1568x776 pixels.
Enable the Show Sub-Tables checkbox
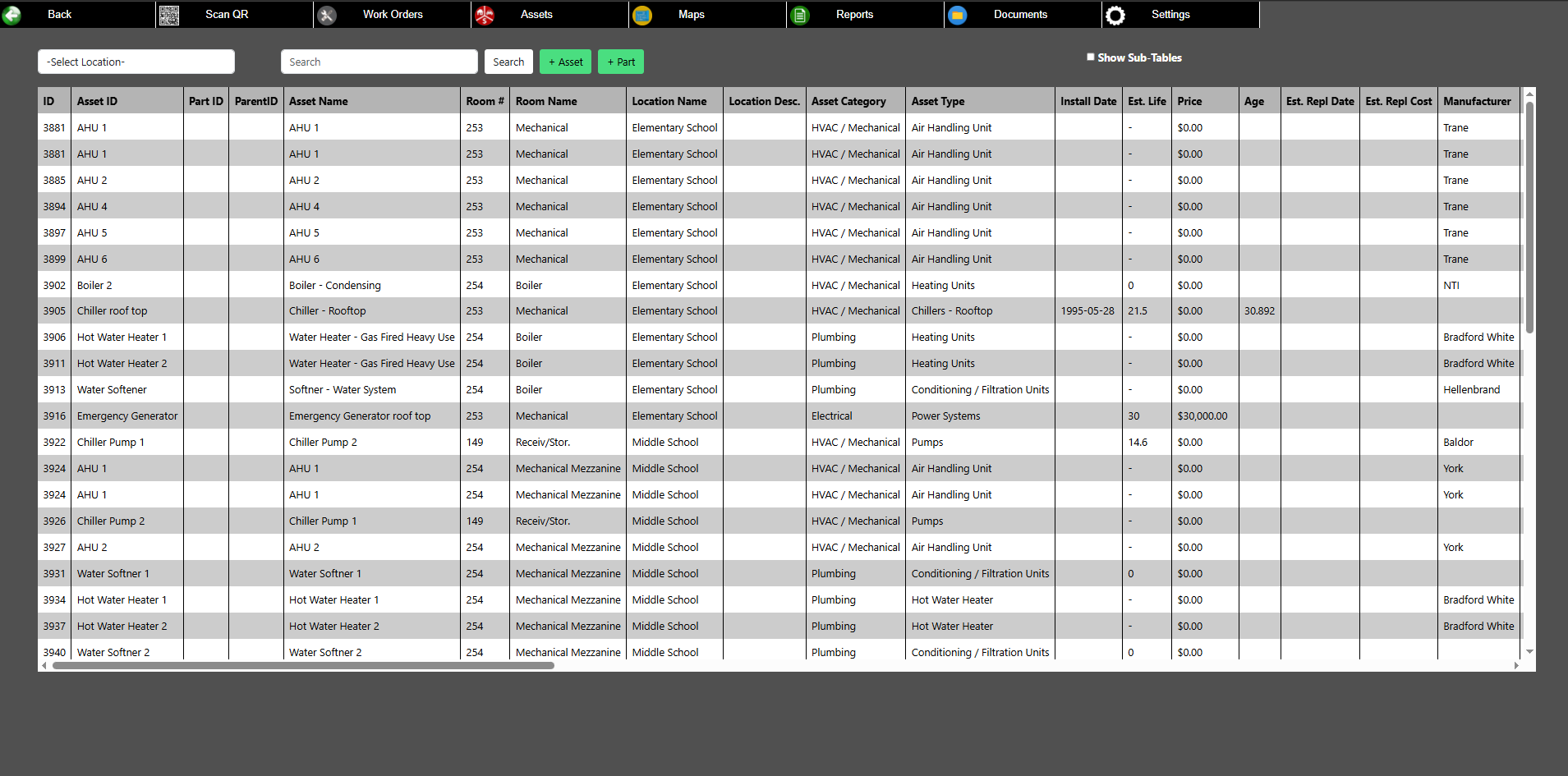point(1091,57)
